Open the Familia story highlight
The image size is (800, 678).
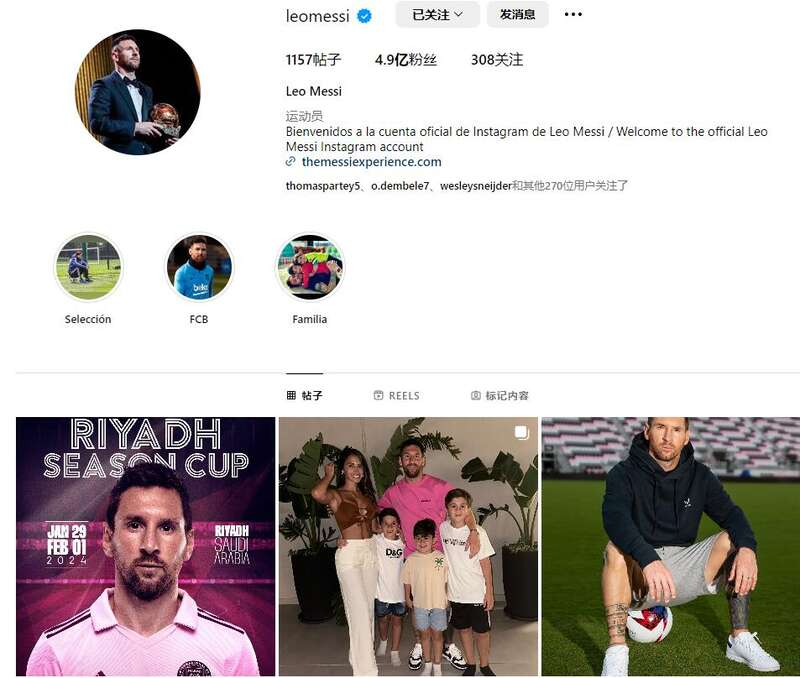(x=310, y=267)
